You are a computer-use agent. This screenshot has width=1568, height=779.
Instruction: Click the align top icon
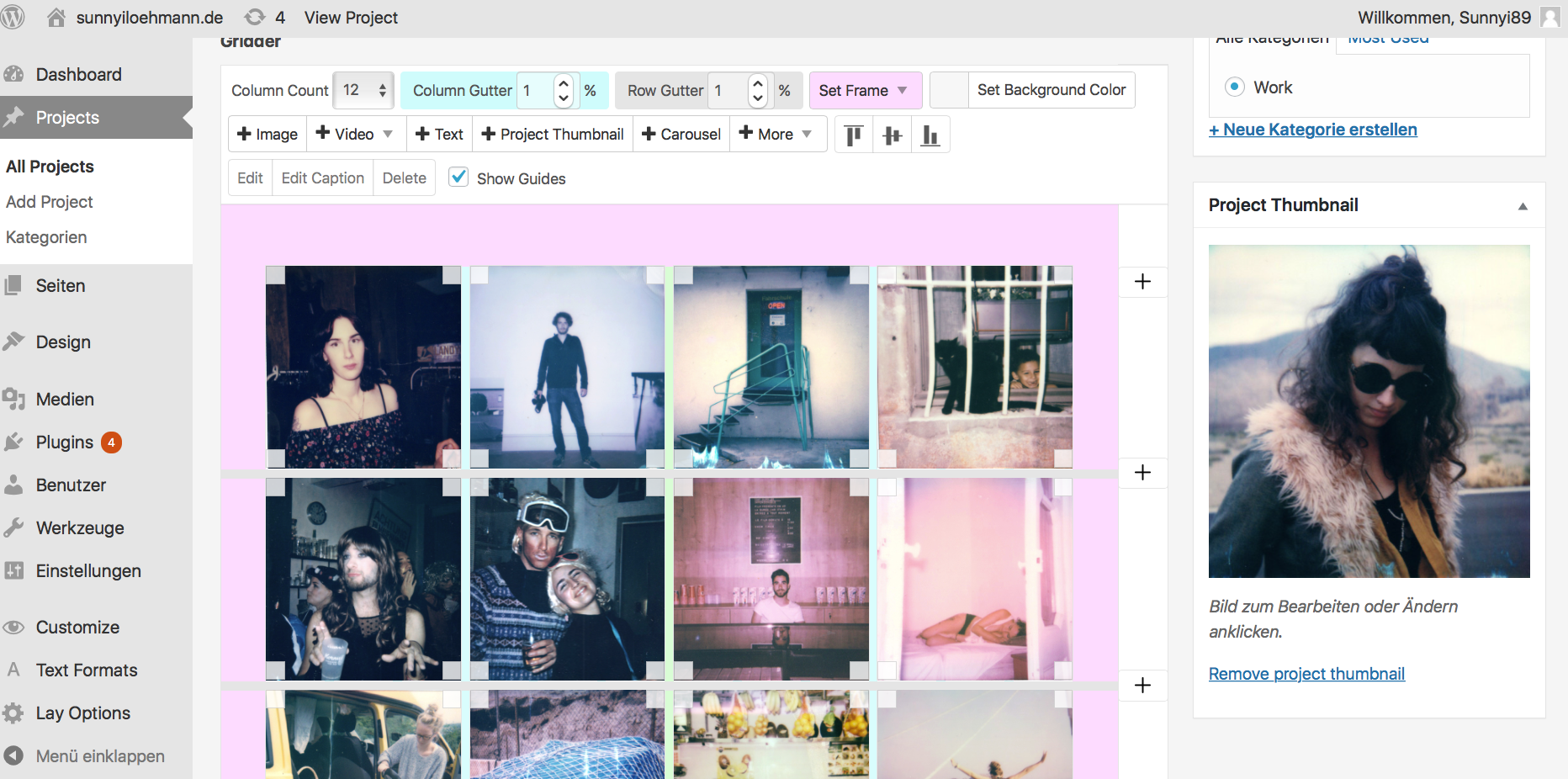(854, 135)
